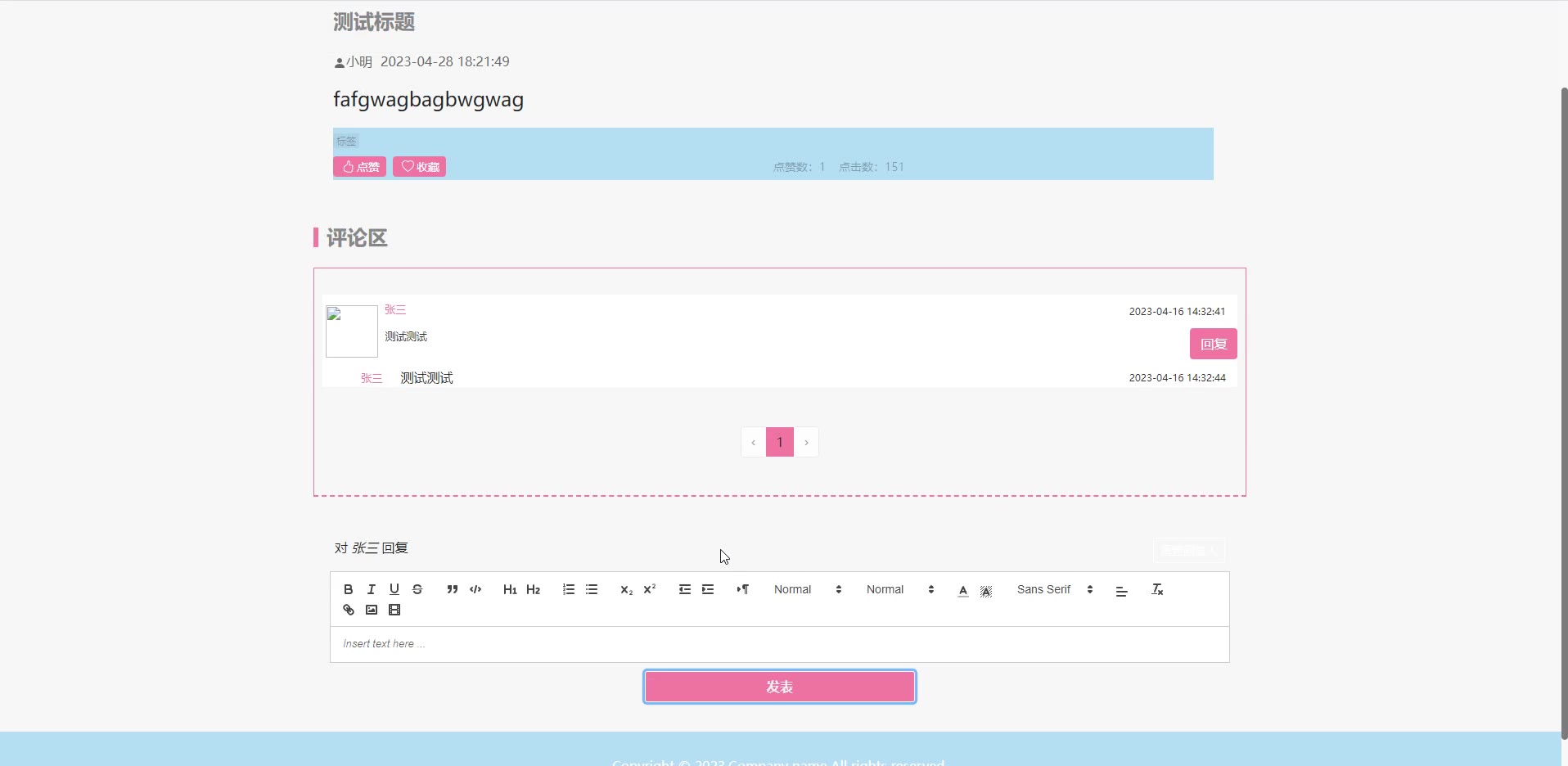This screenshot has width=1568, height=766.
Task: Insert a blockquote with the quote icon
Action: [453, 589]
